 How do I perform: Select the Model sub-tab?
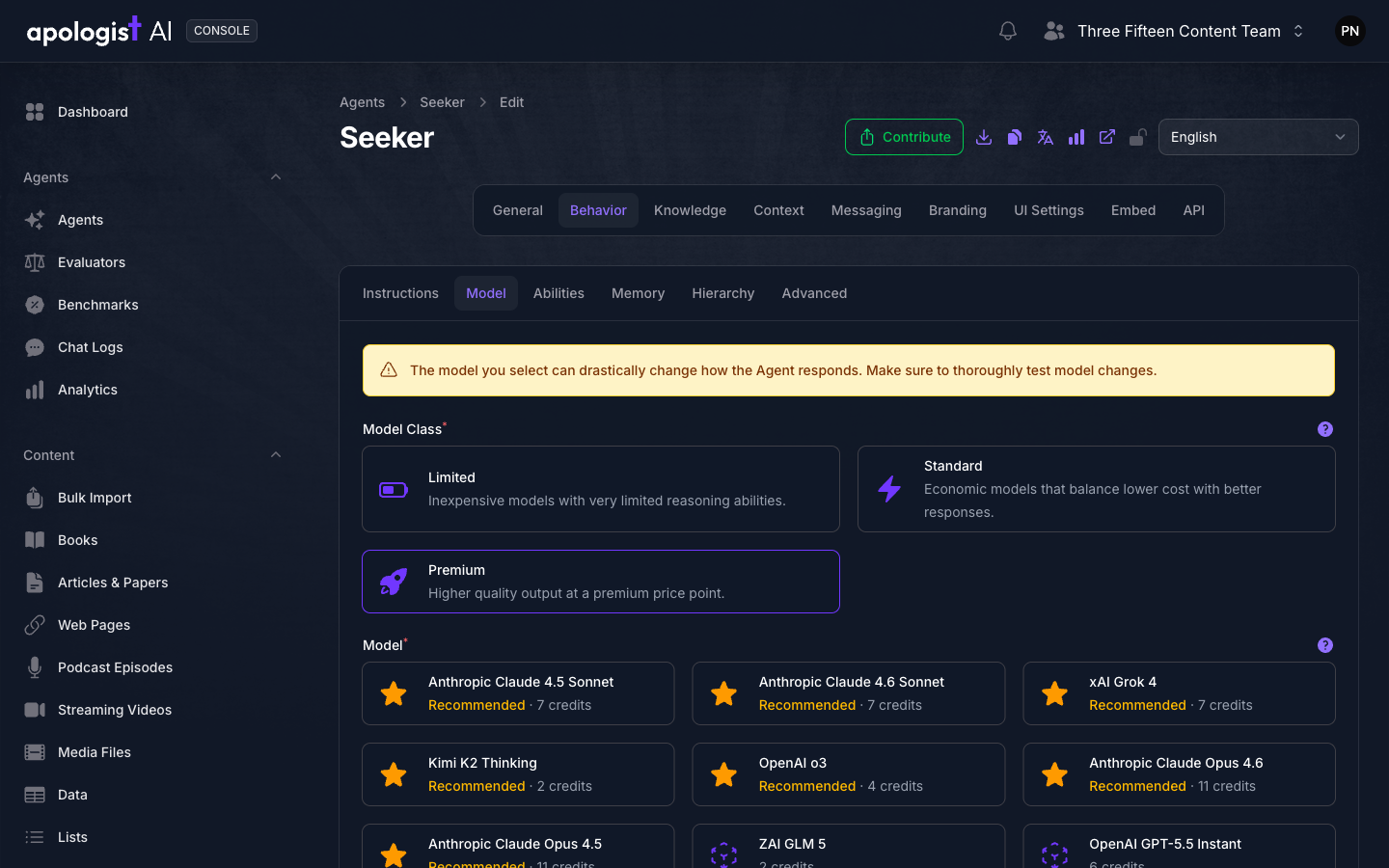tap(486, 293)
